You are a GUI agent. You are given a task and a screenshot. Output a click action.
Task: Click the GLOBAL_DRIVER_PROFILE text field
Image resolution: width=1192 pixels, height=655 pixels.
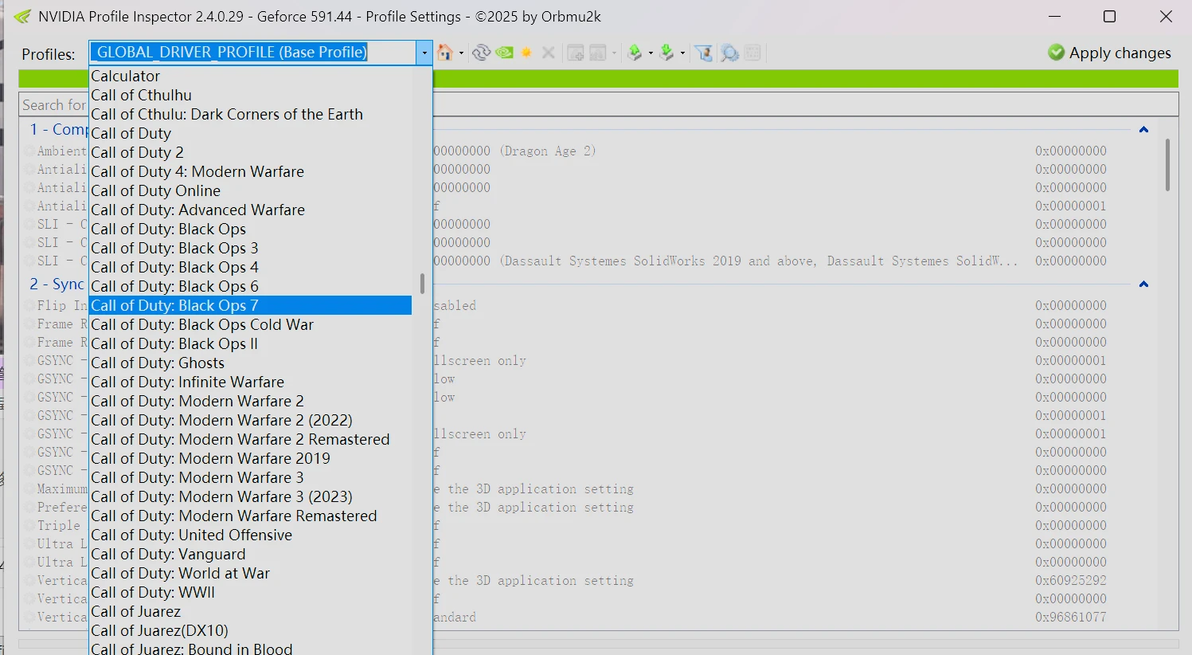pyautogui.click(x=252, y=52)
